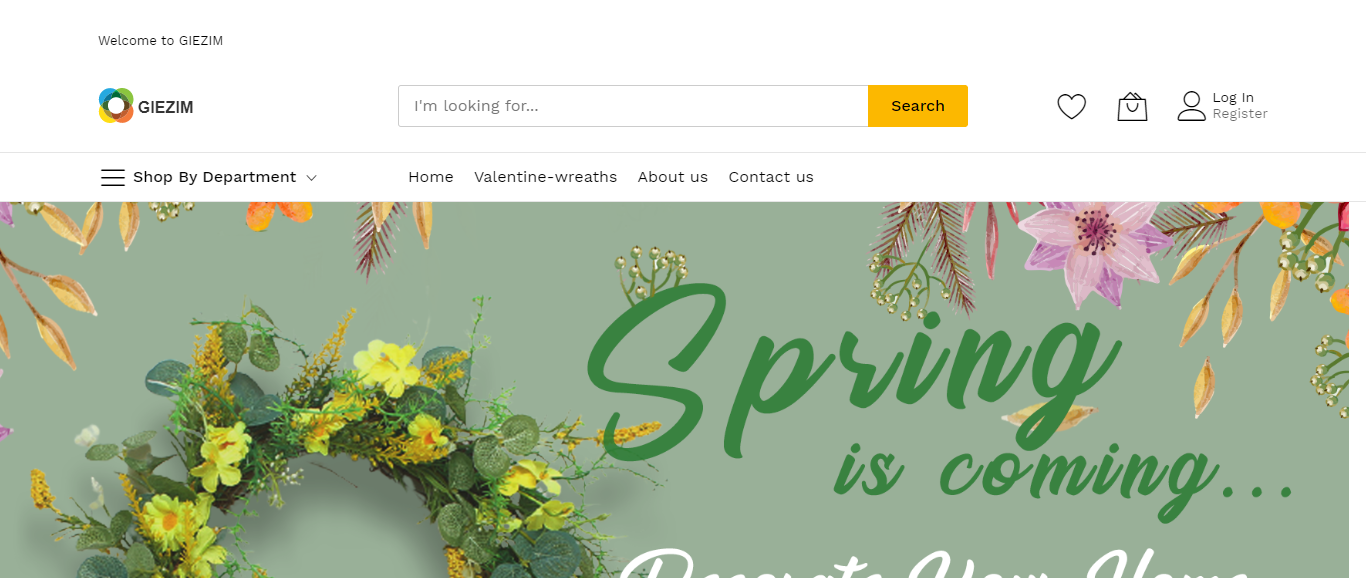
Task: Go to the Home menu item
Action: pyautogui.click(x=430, y=177)
